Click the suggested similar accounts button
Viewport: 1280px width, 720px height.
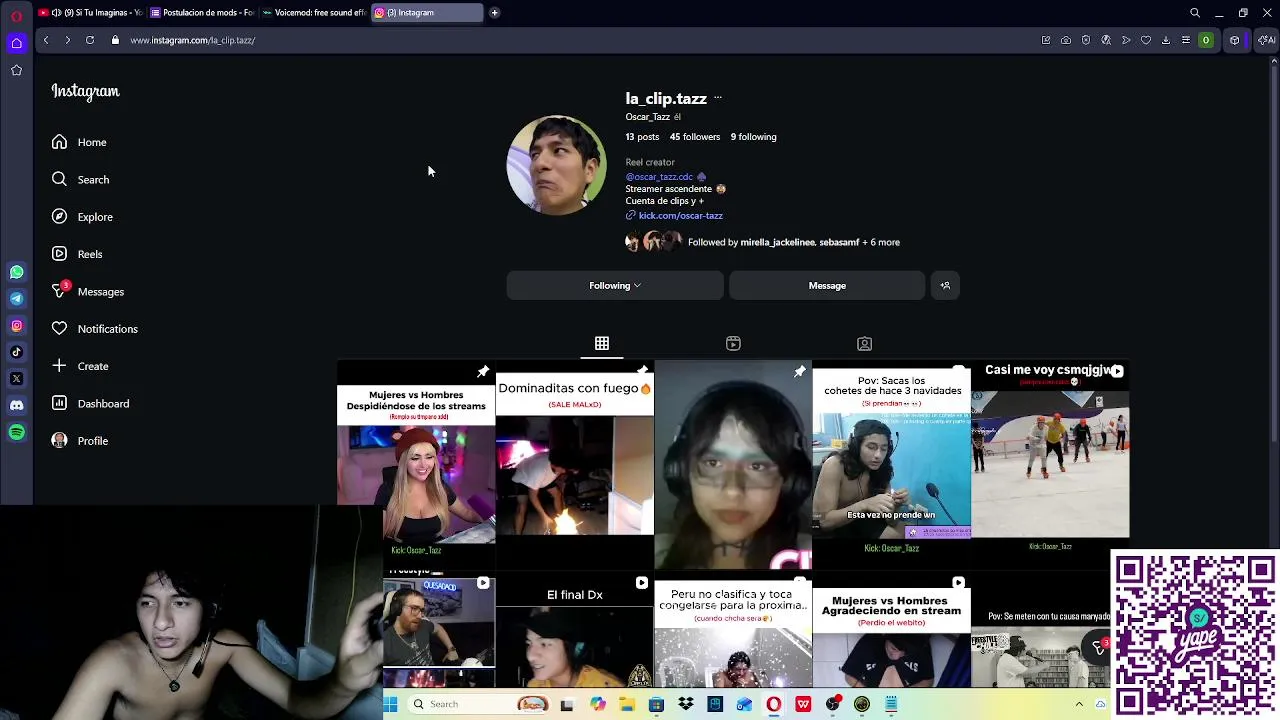tap(945, 286)
